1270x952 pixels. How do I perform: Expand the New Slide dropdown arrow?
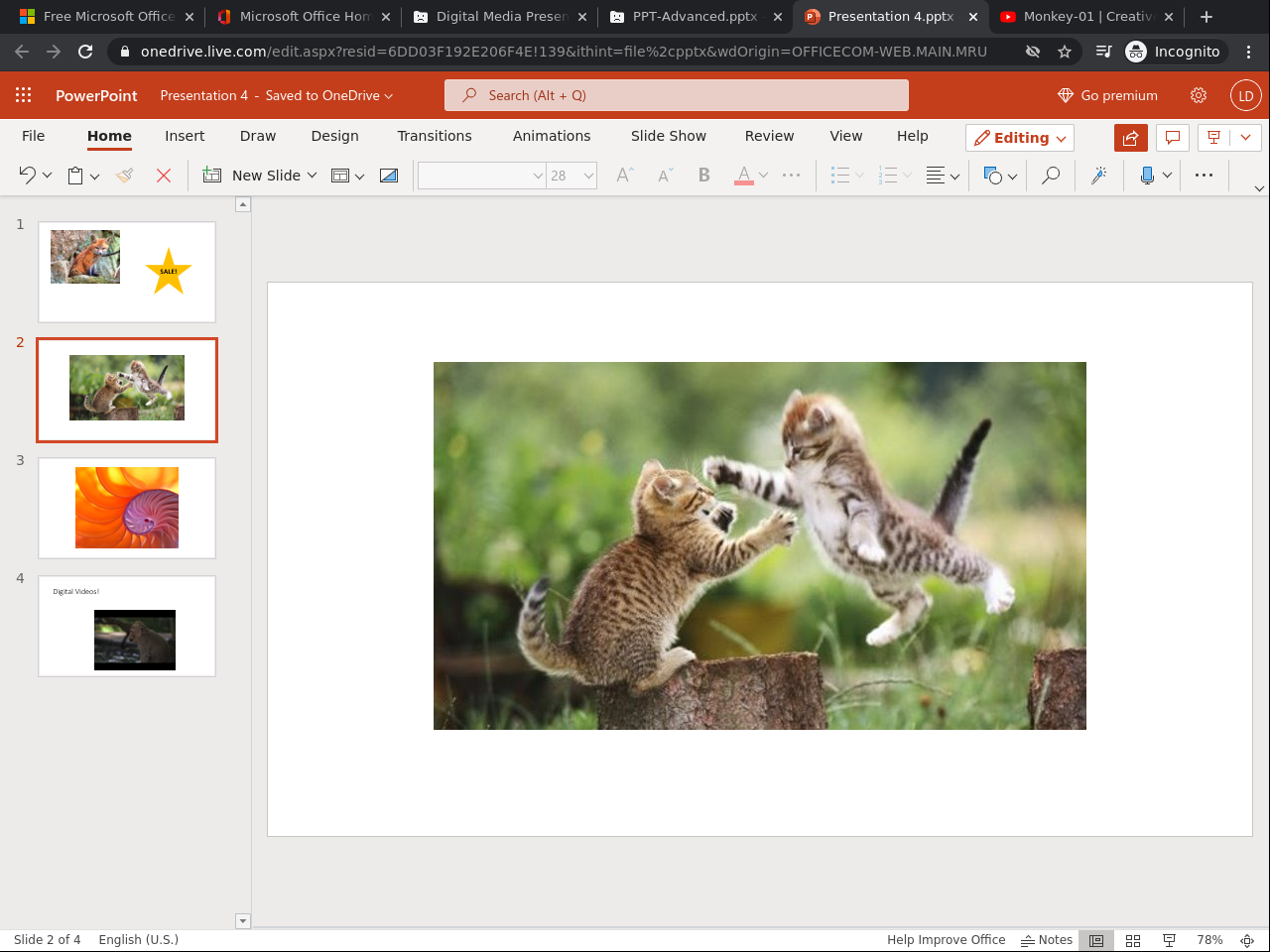(312, 176)
